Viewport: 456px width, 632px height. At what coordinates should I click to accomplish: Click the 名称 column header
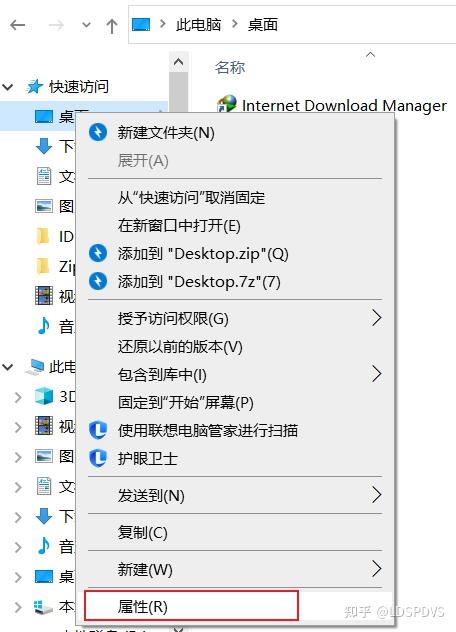click(230, 67)
